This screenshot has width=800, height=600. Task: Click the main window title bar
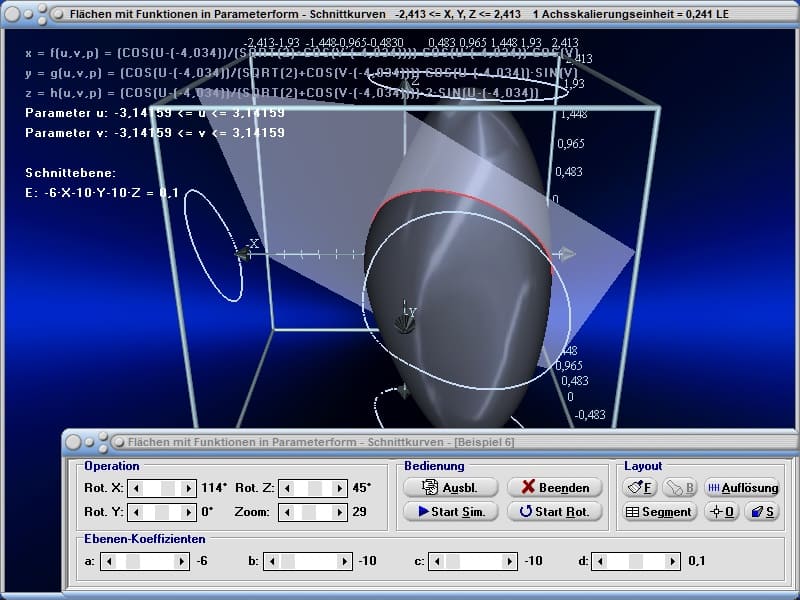(x=400, y=14)
